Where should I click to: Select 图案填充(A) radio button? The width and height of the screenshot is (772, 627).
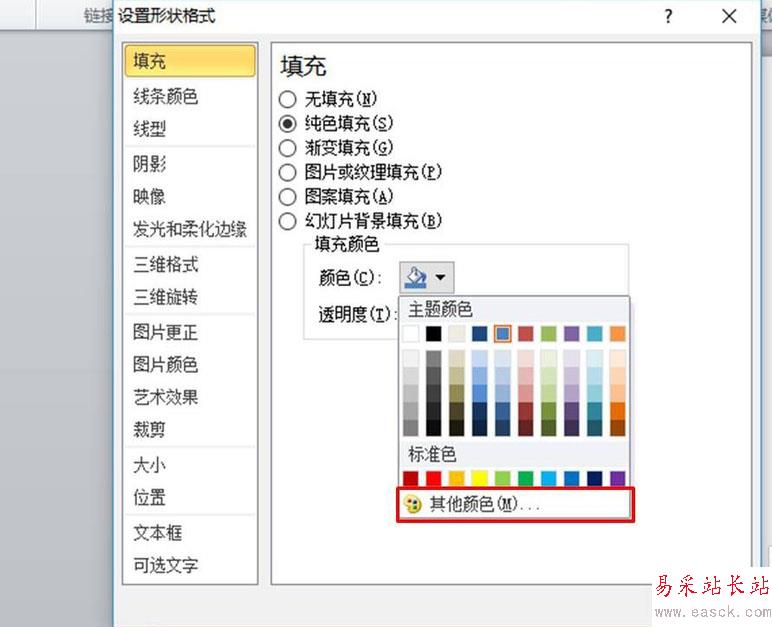coord(288,197)
